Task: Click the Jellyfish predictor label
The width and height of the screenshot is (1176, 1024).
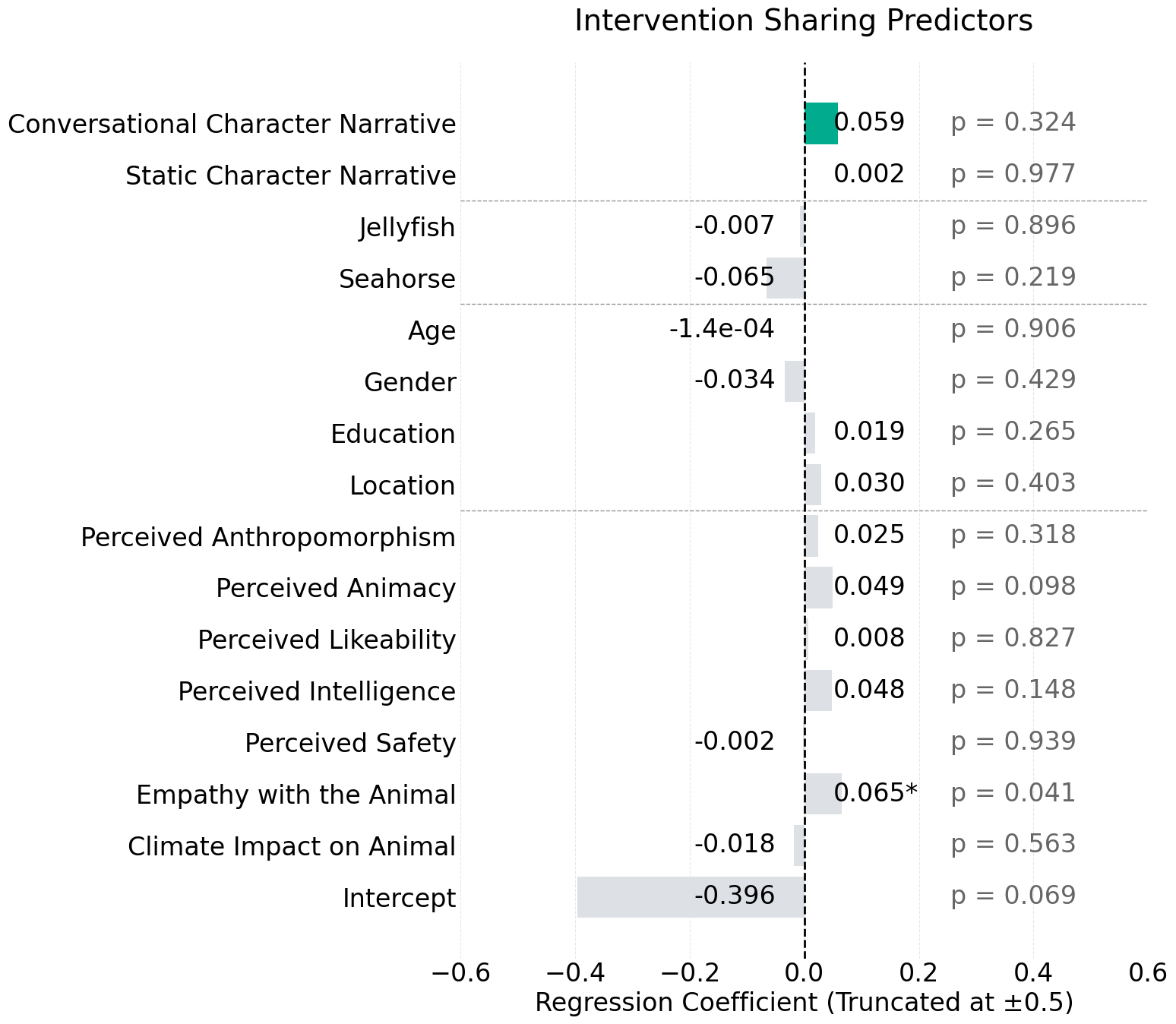Action: pos(407,227)
